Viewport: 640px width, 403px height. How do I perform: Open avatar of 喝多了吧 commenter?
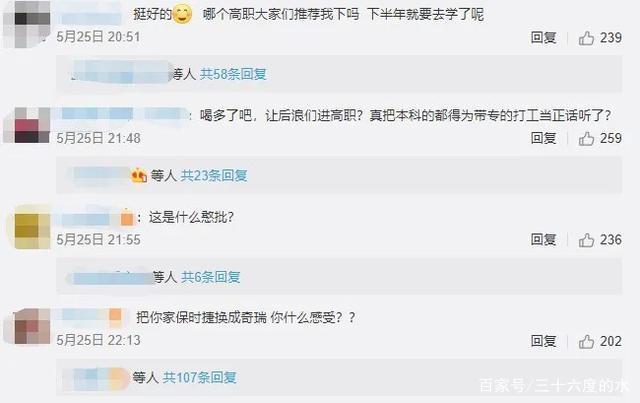27,125
